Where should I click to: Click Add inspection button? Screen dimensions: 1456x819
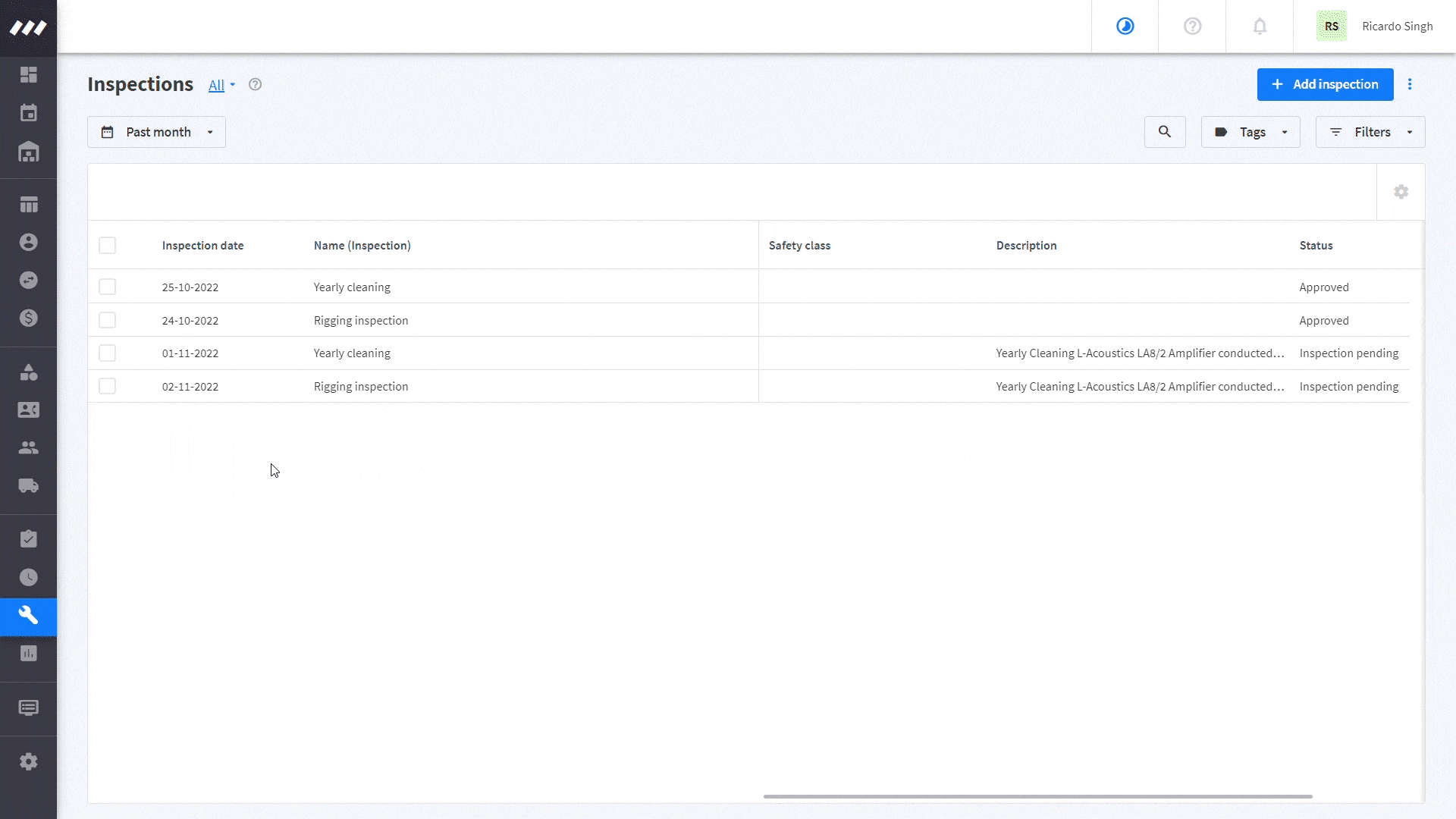tap(1326, 84)
